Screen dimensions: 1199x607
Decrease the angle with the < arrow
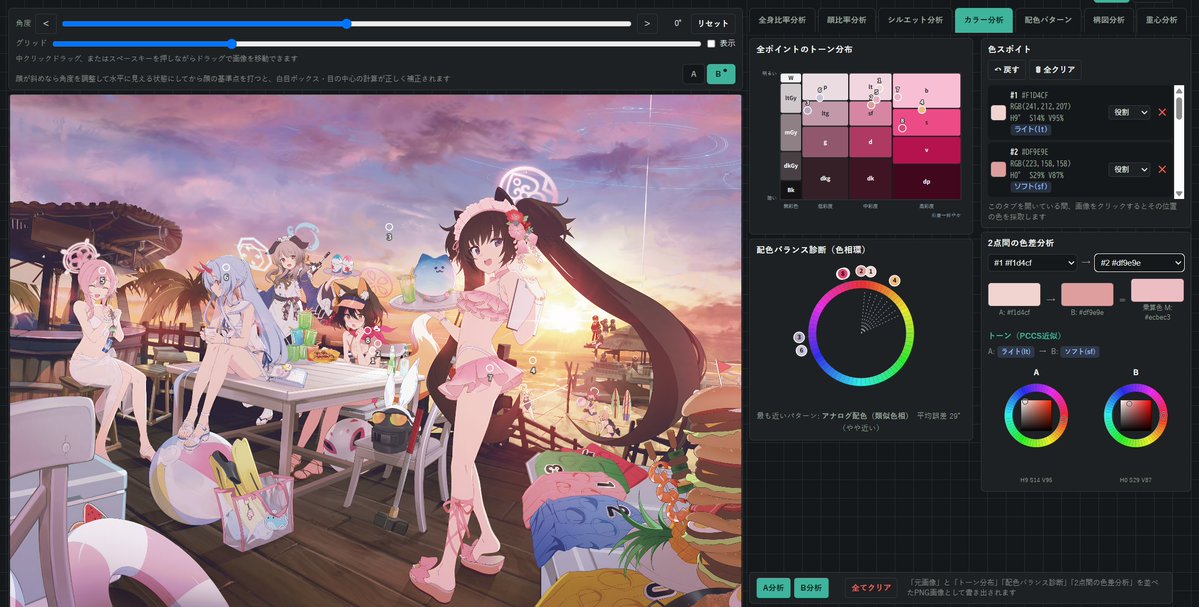46,24
